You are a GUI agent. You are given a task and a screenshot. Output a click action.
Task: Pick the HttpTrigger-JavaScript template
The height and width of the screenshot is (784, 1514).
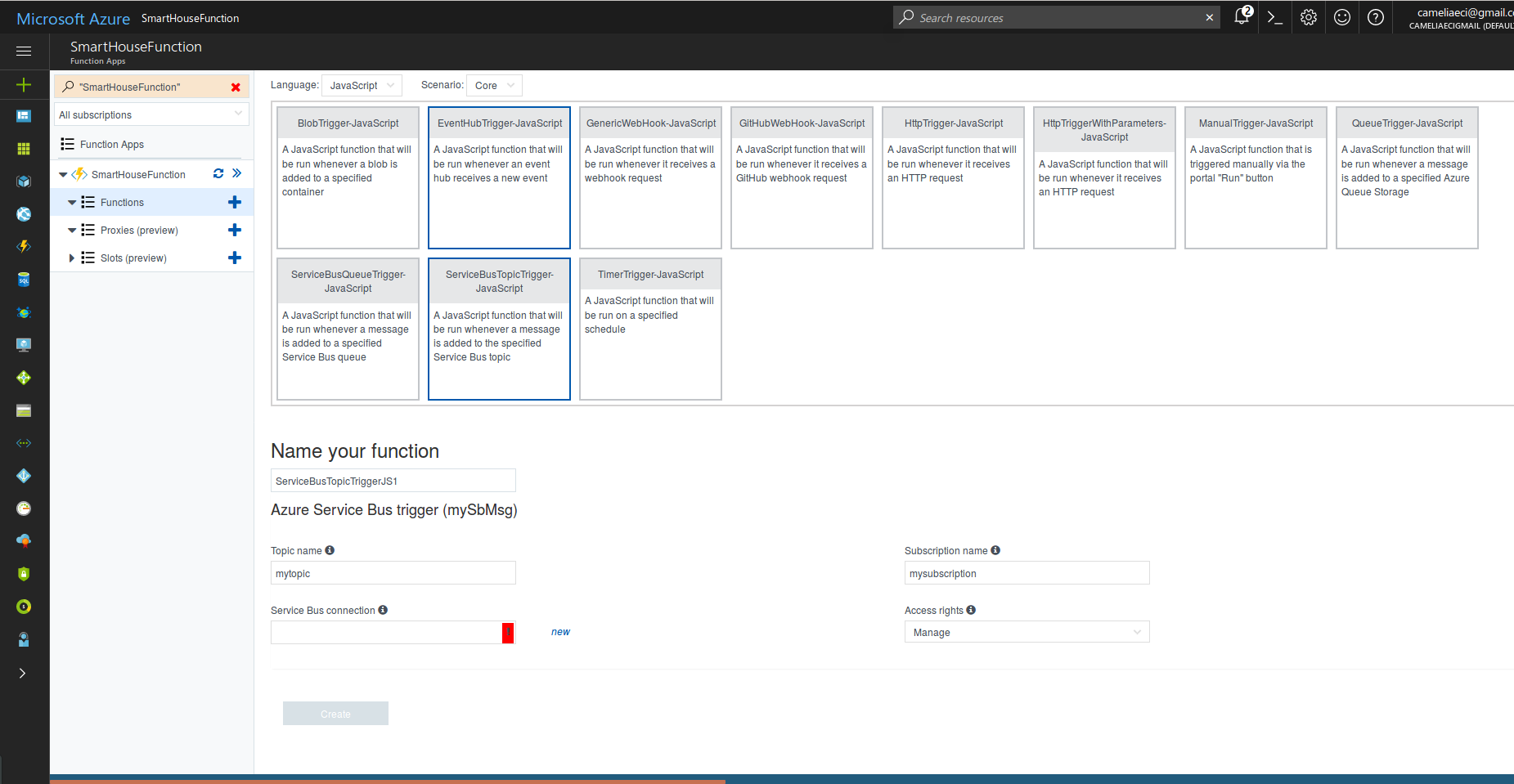[953, 177]
